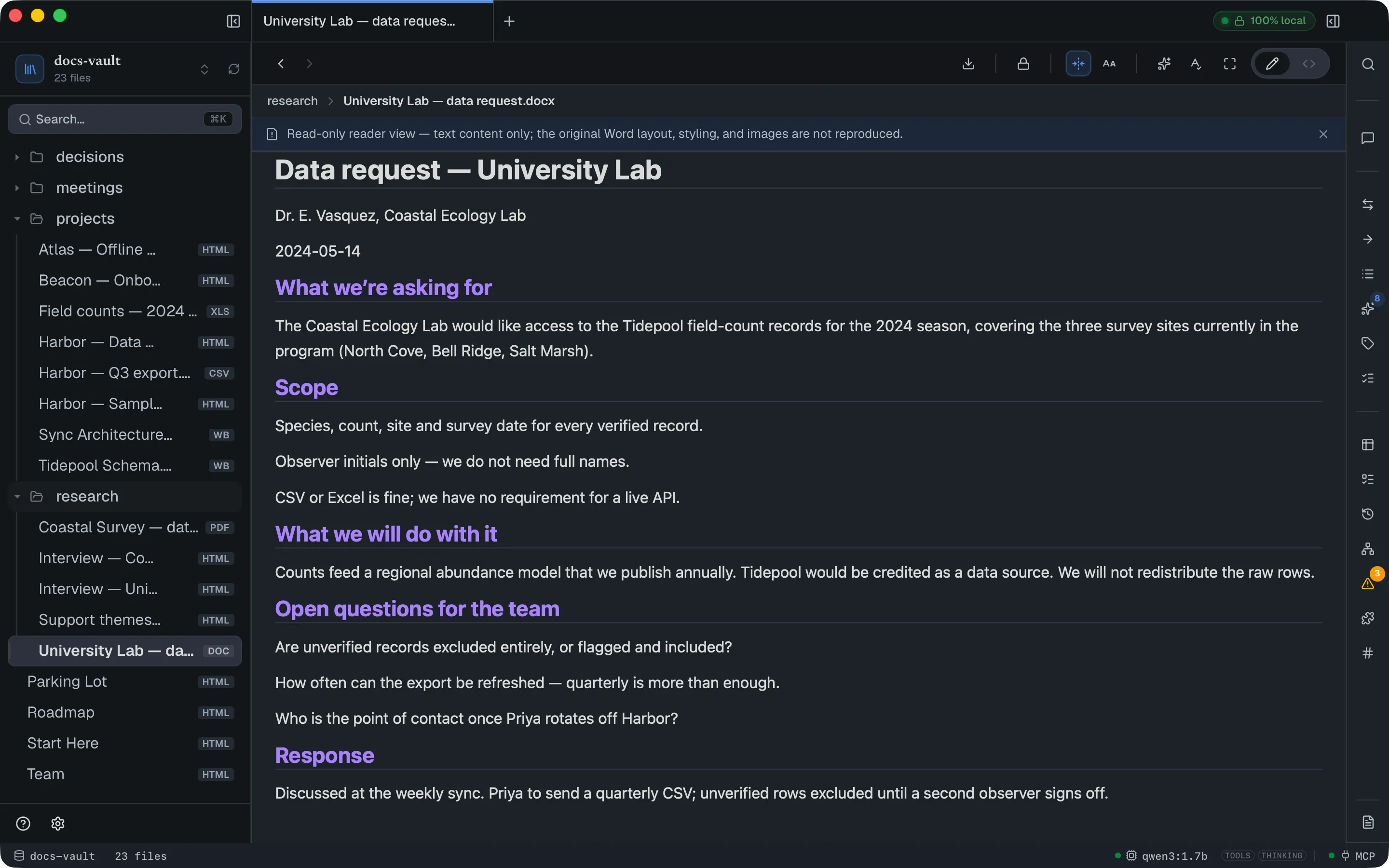Screen dimensions: 1389x868
Task: Collapse the projects folder
Action: coord(125,219)
